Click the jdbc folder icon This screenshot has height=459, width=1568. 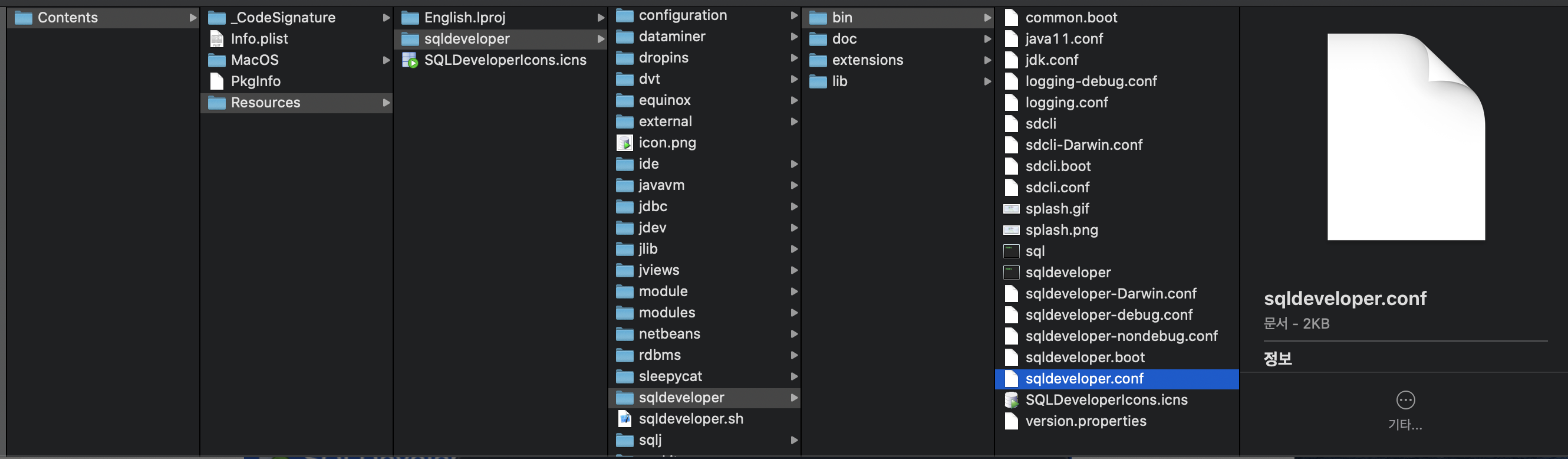624,206
